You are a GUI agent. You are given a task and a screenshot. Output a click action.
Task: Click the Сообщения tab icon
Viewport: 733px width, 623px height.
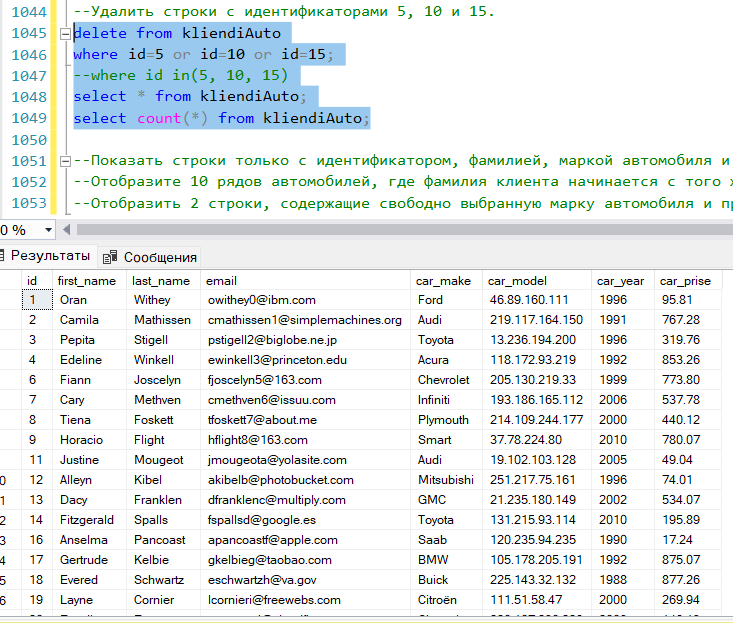[x=109, y=258]
